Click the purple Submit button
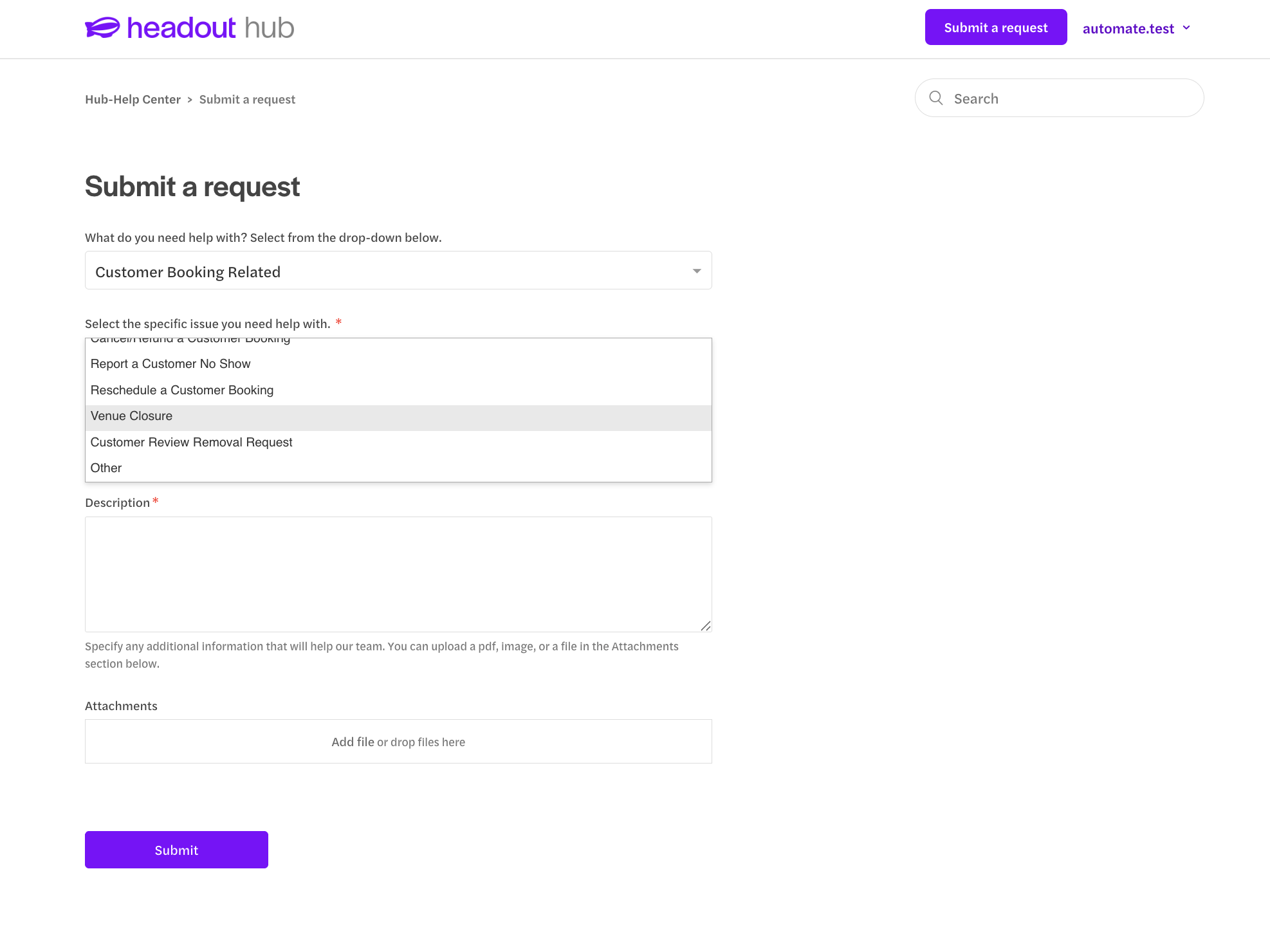The image size is (1270, 952). coord(176,850)
